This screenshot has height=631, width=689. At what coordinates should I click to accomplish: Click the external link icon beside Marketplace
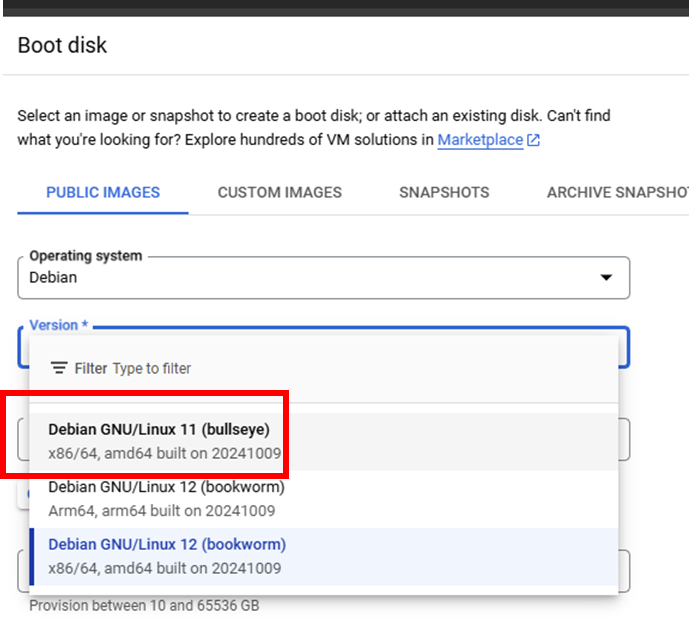tap(533, 140)
